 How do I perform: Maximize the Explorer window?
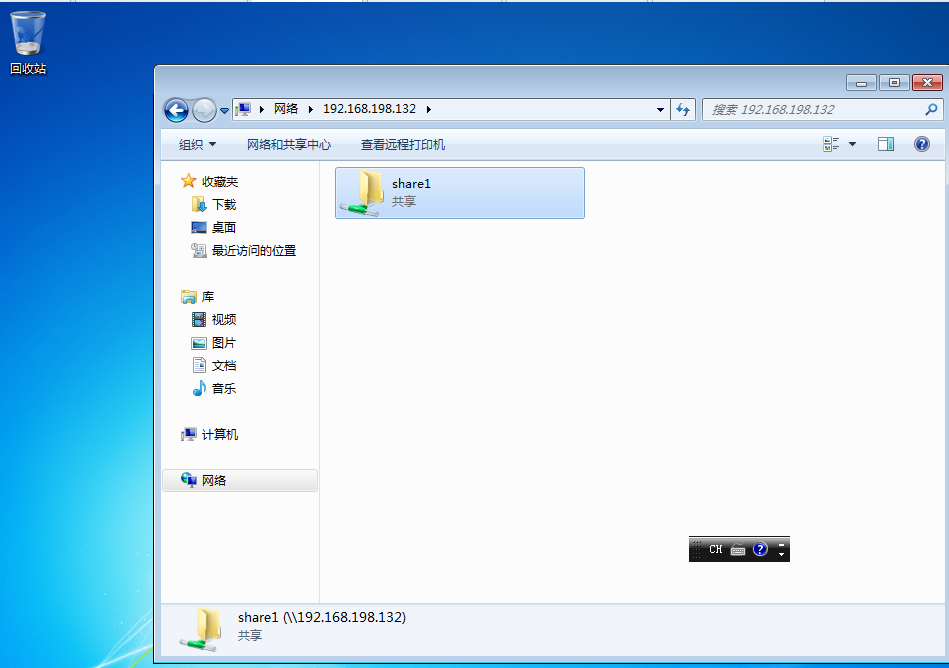click(x=894, y=83)
